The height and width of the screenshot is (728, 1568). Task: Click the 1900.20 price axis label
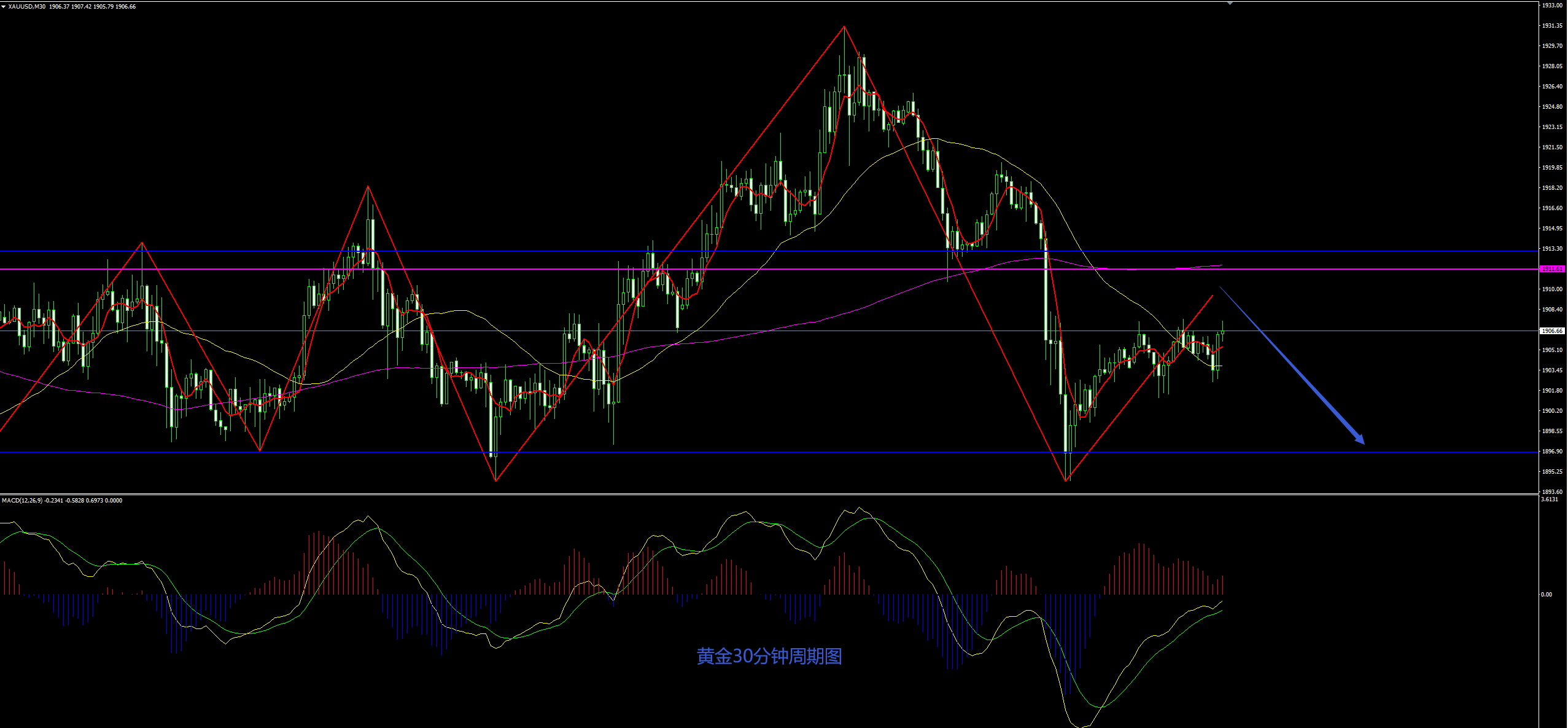tap(1552, 411)
